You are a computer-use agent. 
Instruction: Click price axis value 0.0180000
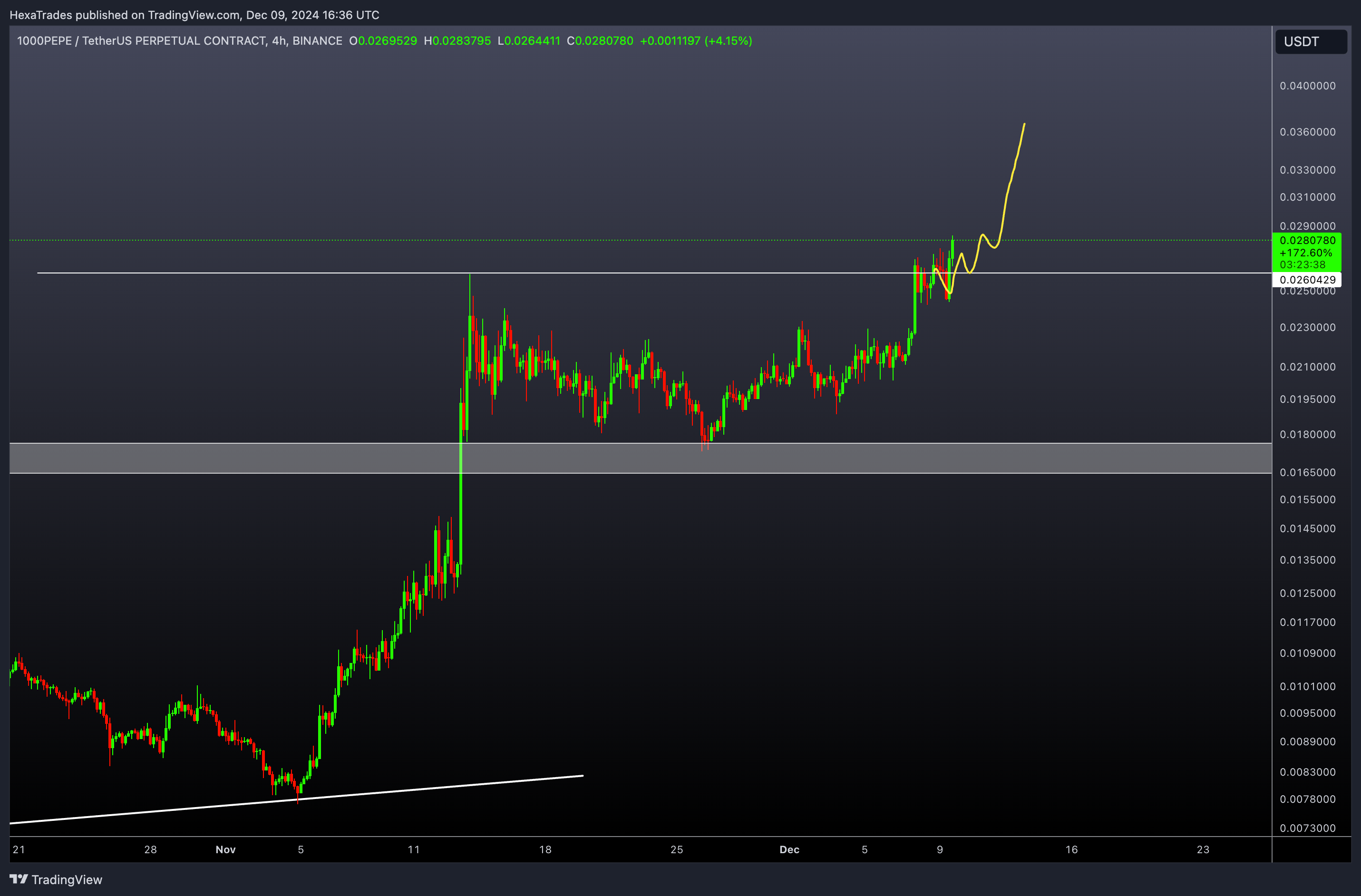click(x=1308, y=435)
